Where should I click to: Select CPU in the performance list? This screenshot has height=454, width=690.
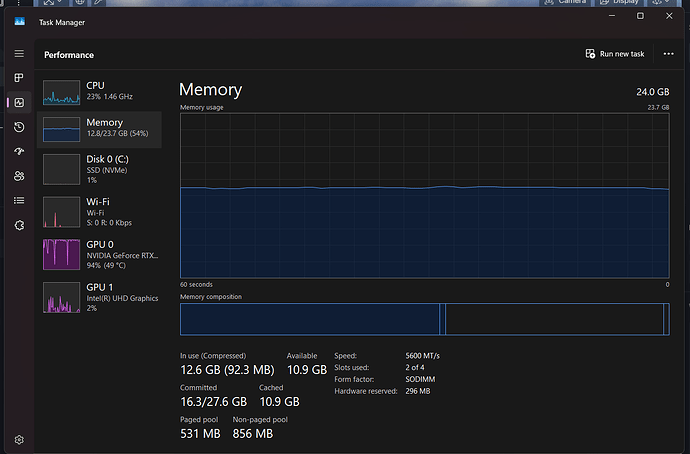99,93
